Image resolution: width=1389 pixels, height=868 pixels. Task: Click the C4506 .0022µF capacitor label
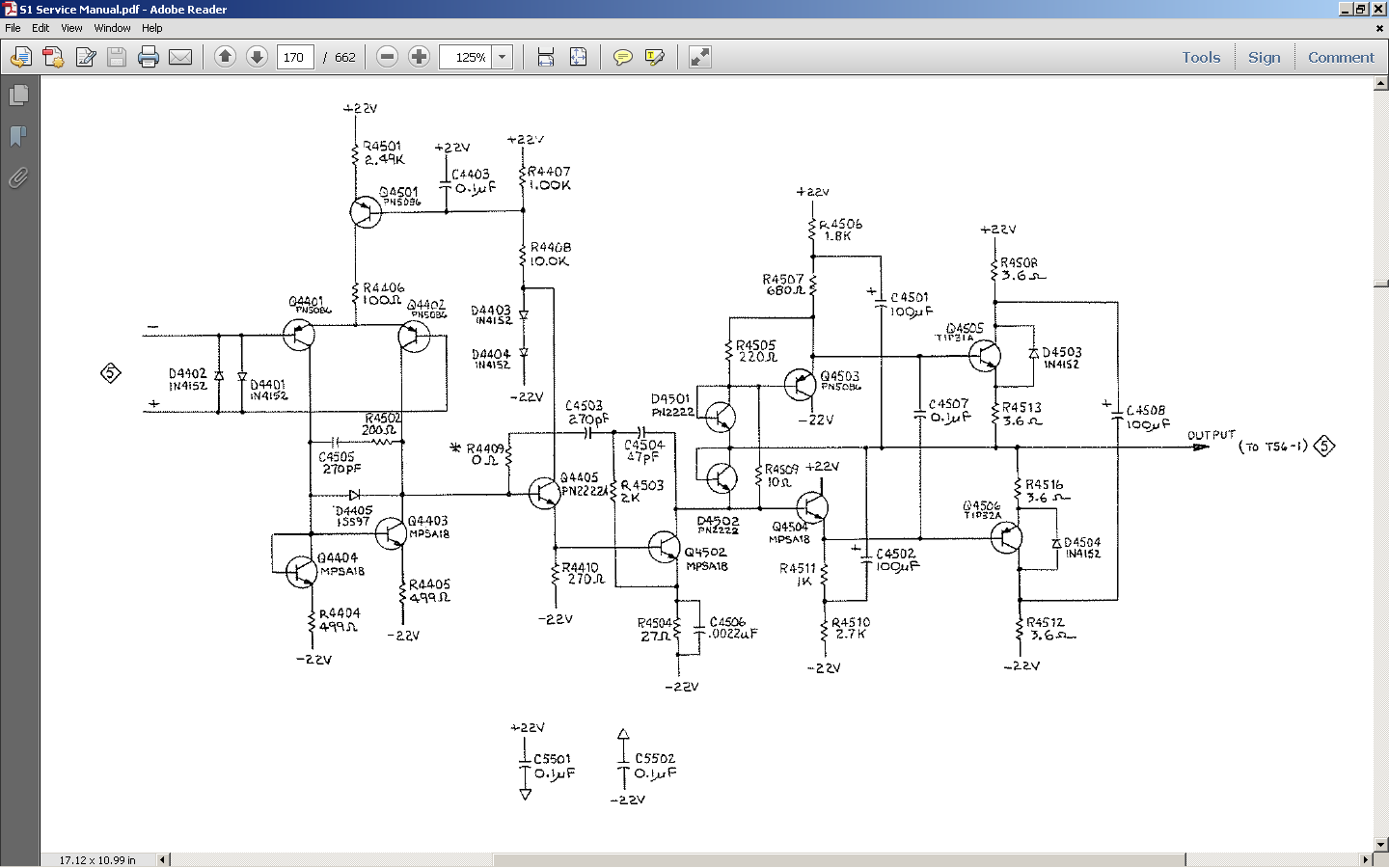click(x=733, y=628)
